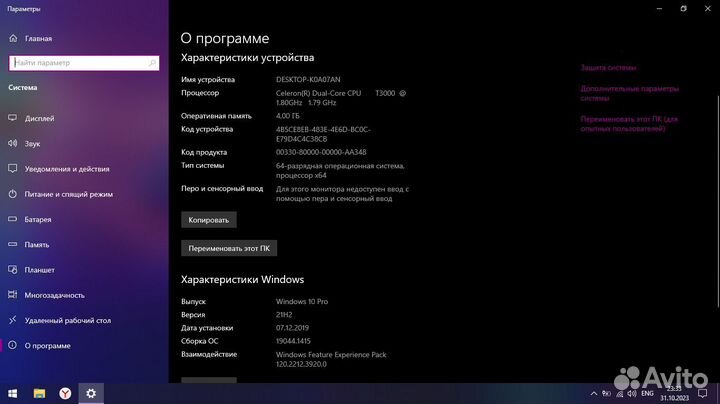Click the vertical scrollbar of About page
Image resolution: width=720 pixels, height=404 pixels.
(718, 201)
